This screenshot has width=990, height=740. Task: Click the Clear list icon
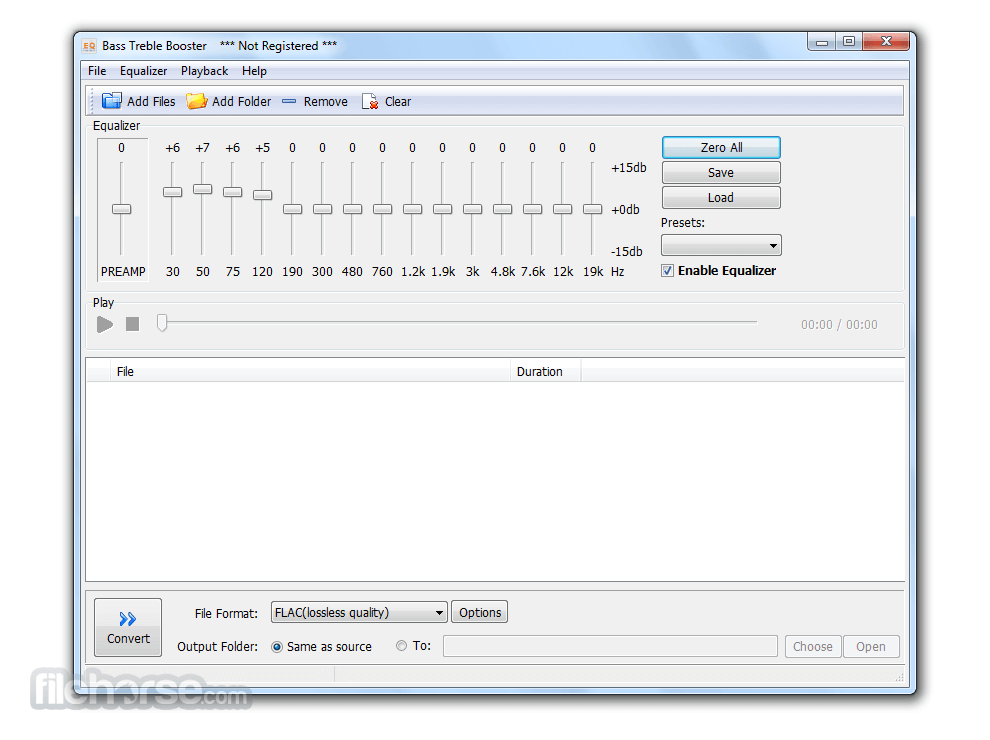tap(370, 101)
